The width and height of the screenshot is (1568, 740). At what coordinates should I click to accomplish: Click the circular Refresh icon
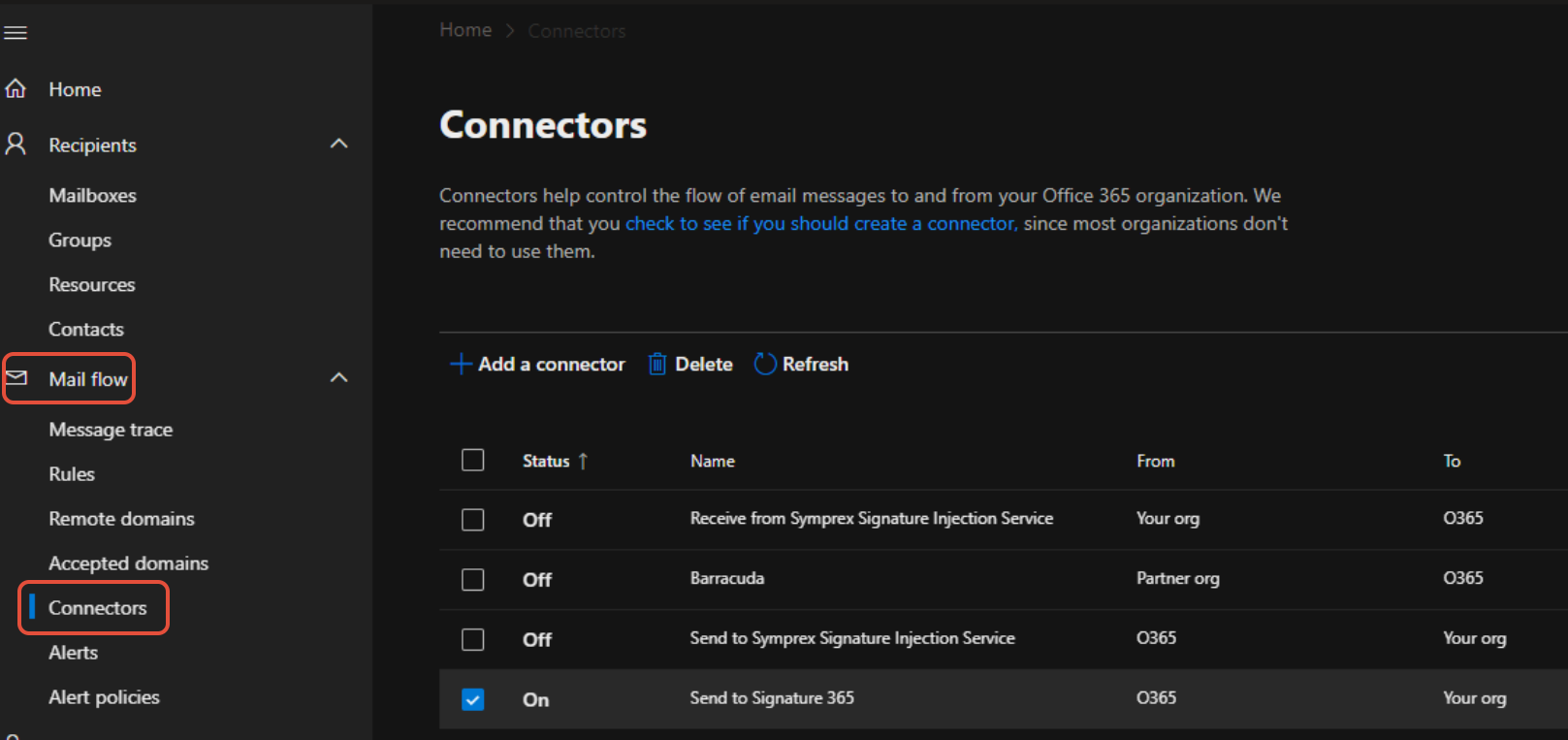coord(765,364)
